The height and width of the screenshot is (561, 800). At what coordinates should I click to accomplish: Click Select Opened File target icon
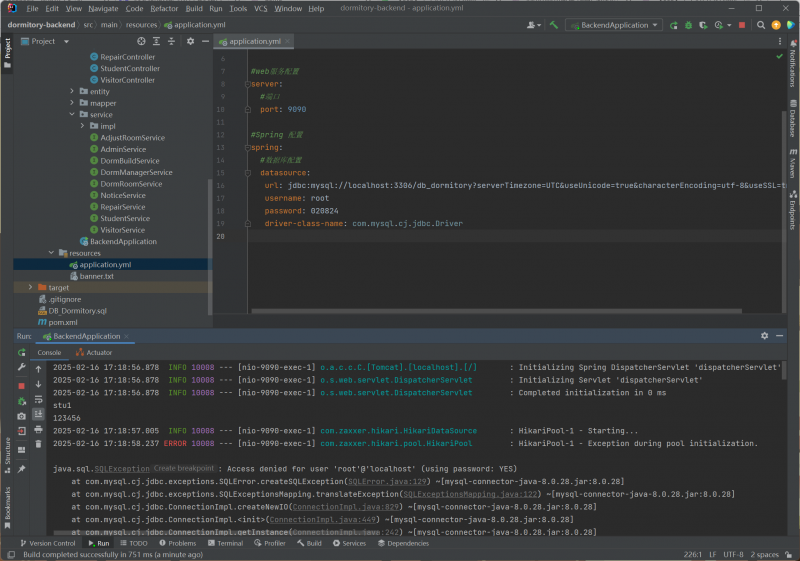click(x=141, y=41)
